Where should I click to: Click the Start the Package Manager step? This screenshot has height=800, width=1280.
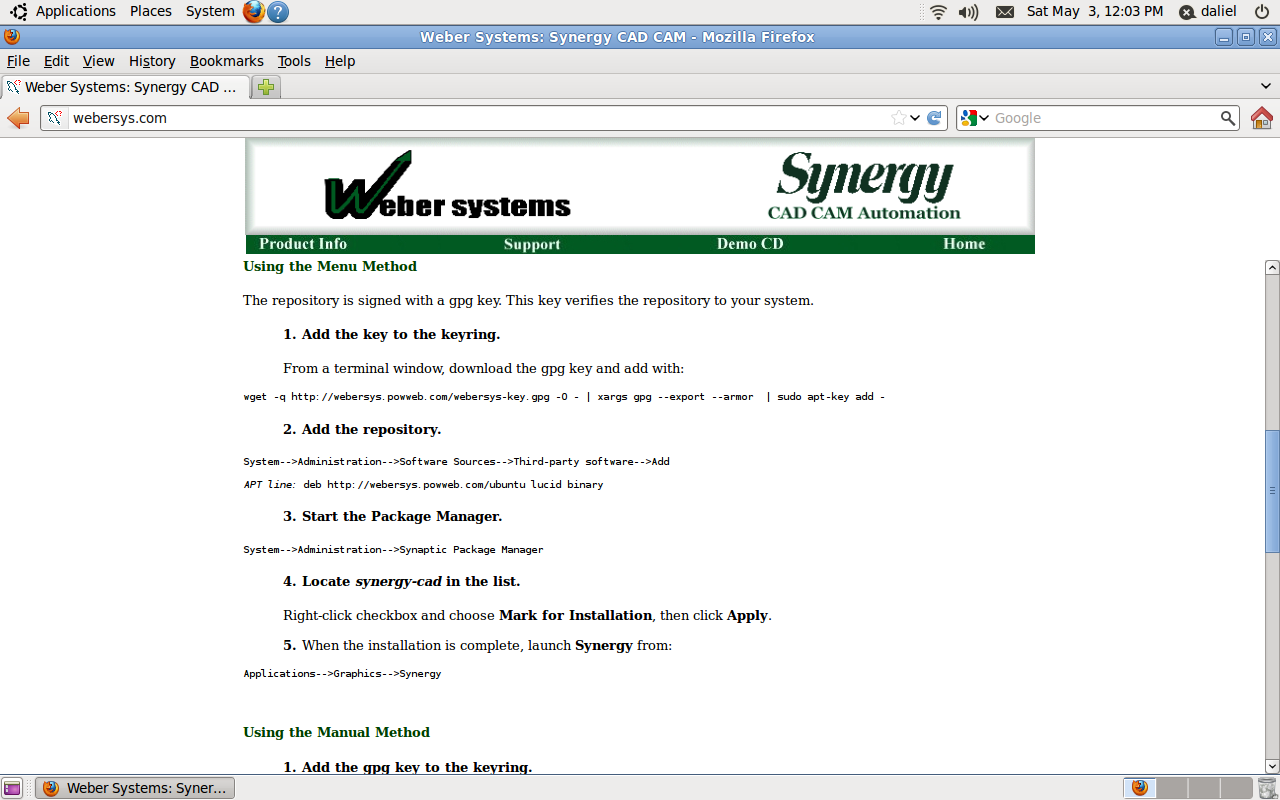click(392, 517)
